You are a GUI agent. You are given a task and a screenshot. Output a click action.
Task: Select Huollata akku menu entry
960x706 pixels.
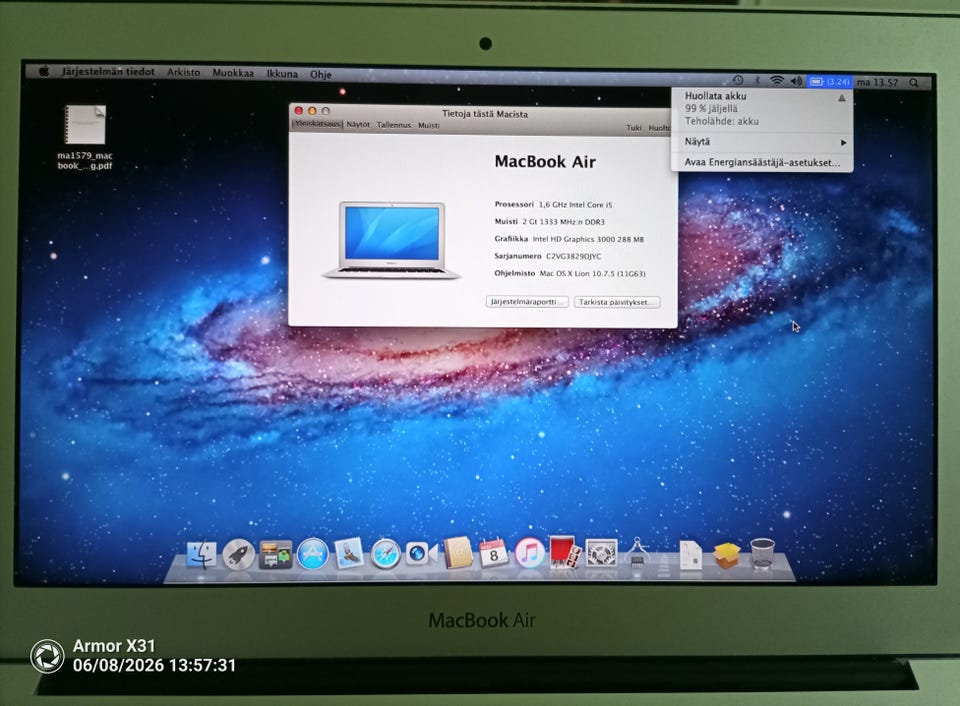716,96
